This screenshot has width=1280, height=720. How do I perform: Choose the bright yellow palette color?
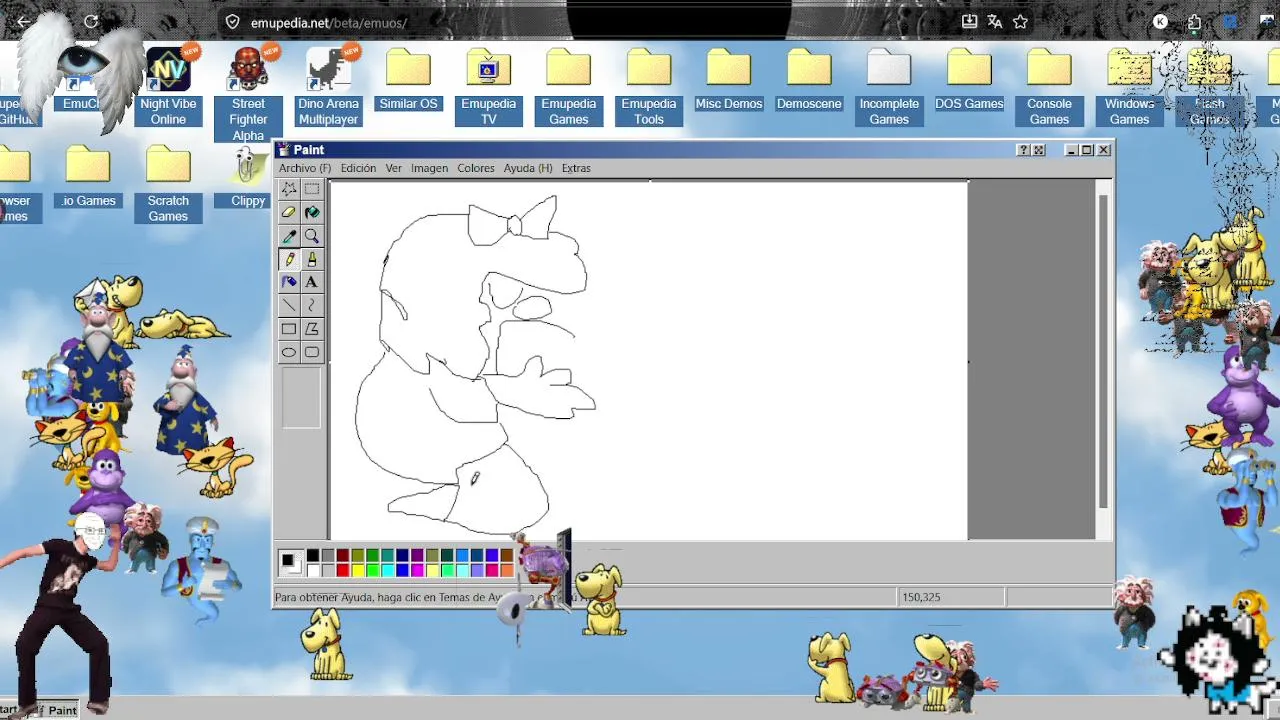click(358, 570)
